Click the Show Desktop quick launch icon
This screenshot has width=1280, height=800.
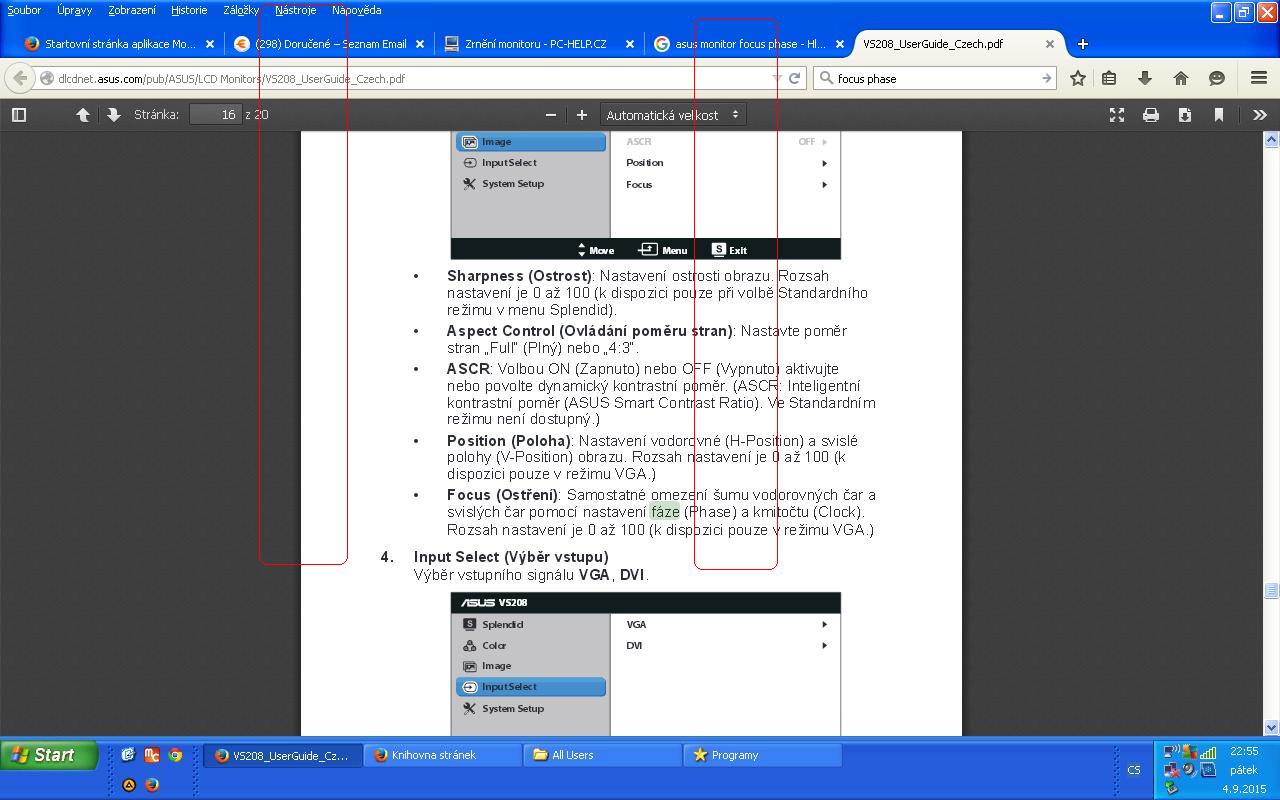point(128,755)
